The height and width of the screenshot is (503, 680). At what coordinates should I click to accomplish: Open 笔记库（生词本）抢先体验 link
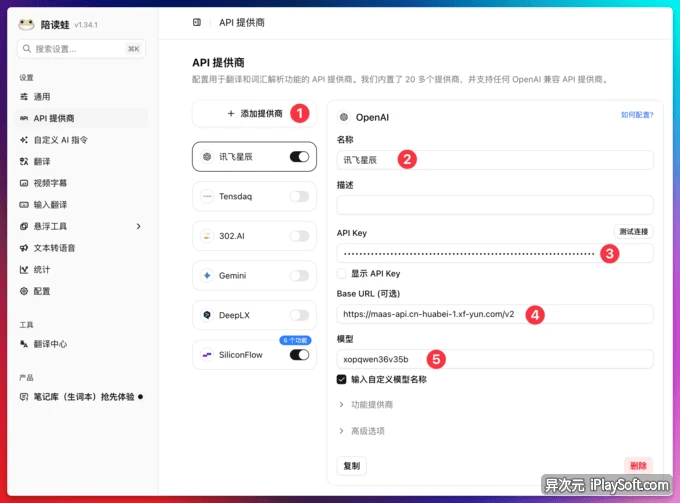[x=82, y=397]
